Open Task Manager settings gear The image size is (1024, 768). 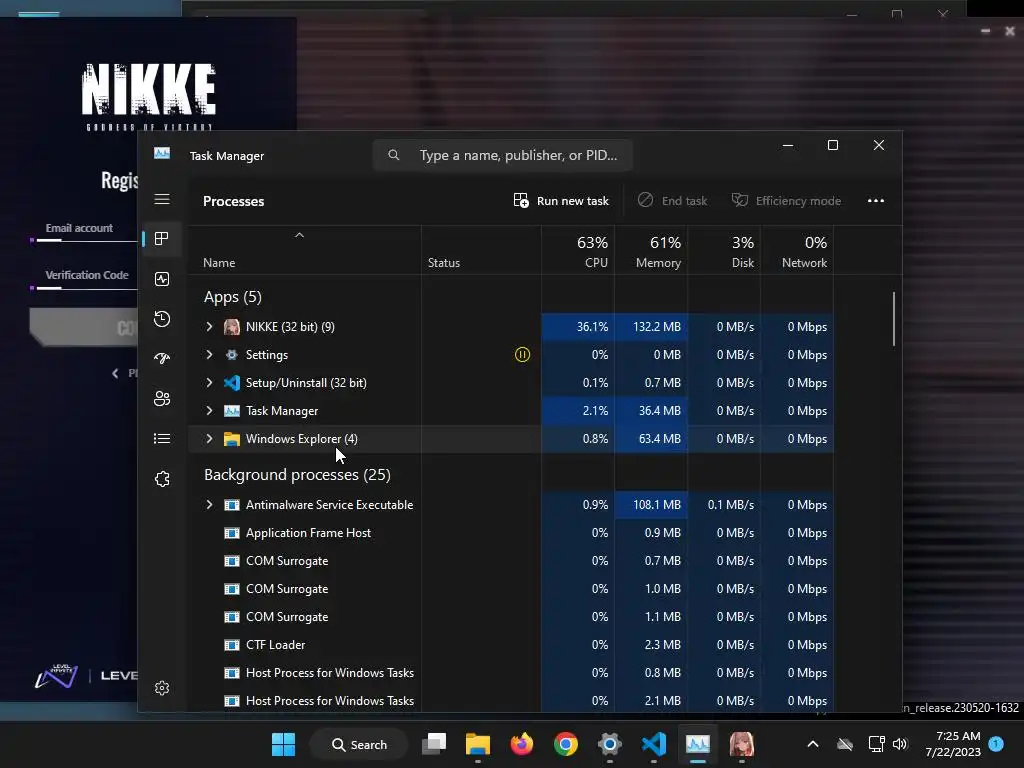[162, 688]
